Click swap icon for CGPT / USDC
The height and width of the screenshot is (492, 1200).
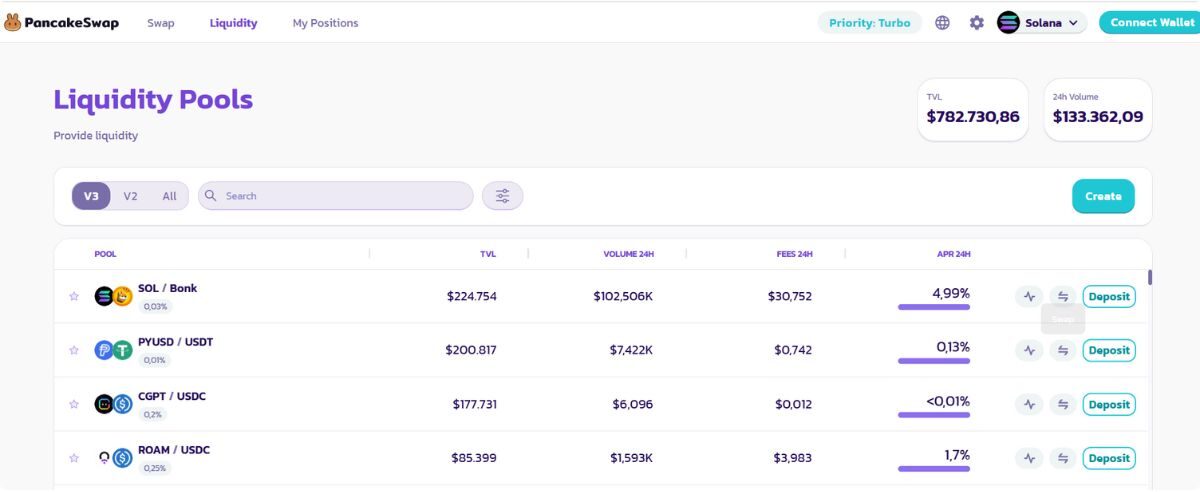[1063, 404]
